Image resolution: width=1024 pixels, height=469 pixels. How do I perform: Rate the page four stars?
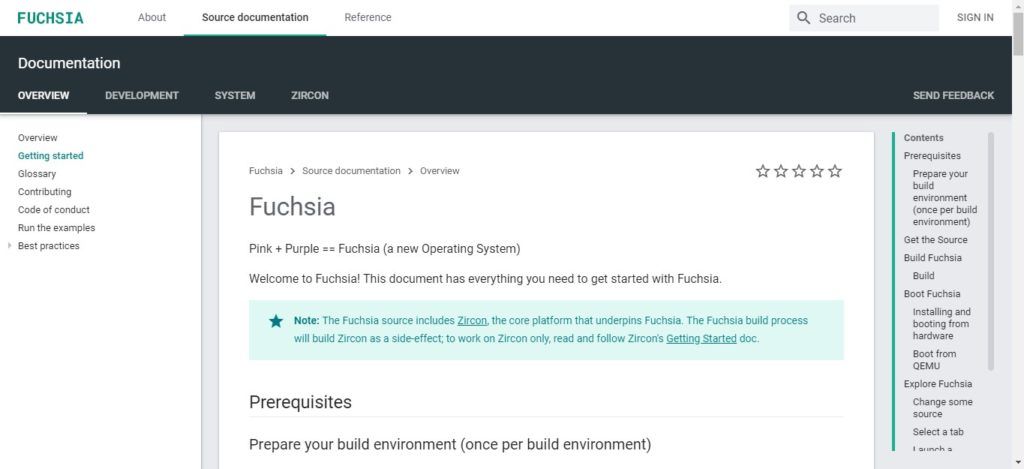pyautogui.click(x=817, y=171)
